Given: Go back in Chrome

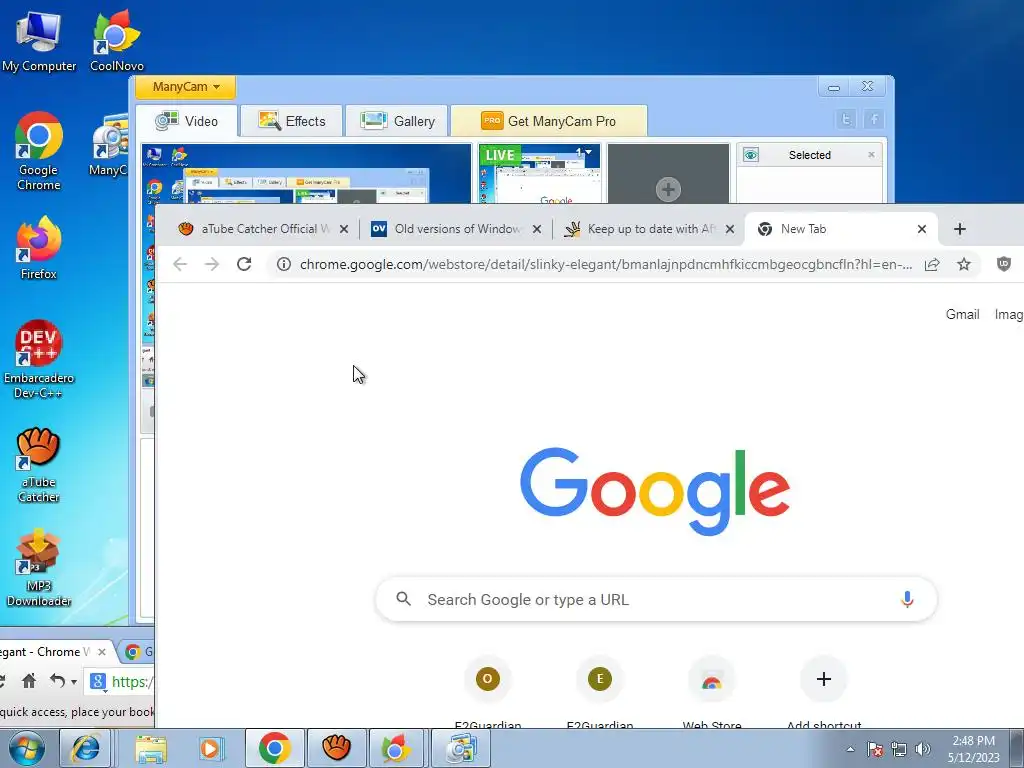Looking at the screenshot, I should pyautogui.click(x=180, y=264).
